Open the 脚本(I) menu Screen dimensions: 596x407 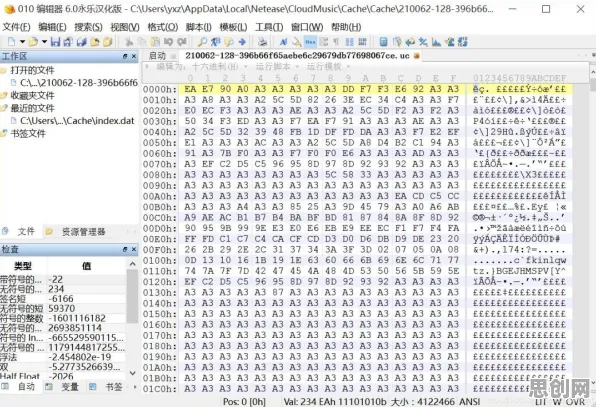pyautogui.click(x=198, y=27)
